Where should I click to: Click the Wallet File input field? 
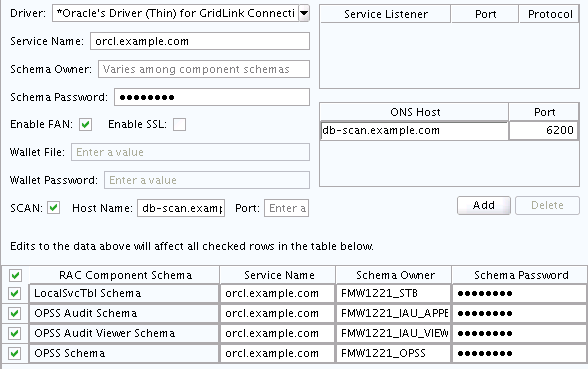(x=190, y=152)
